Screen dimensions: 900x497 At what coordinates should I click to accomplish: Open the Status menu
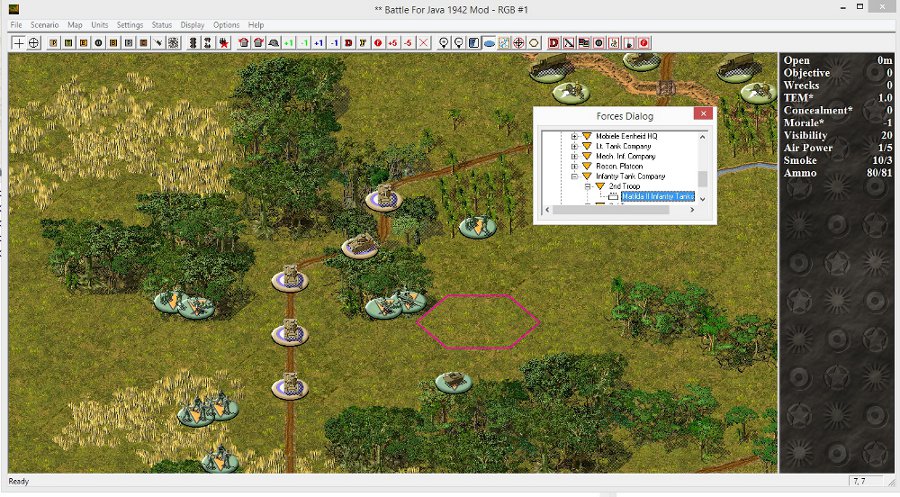point(162,25)
